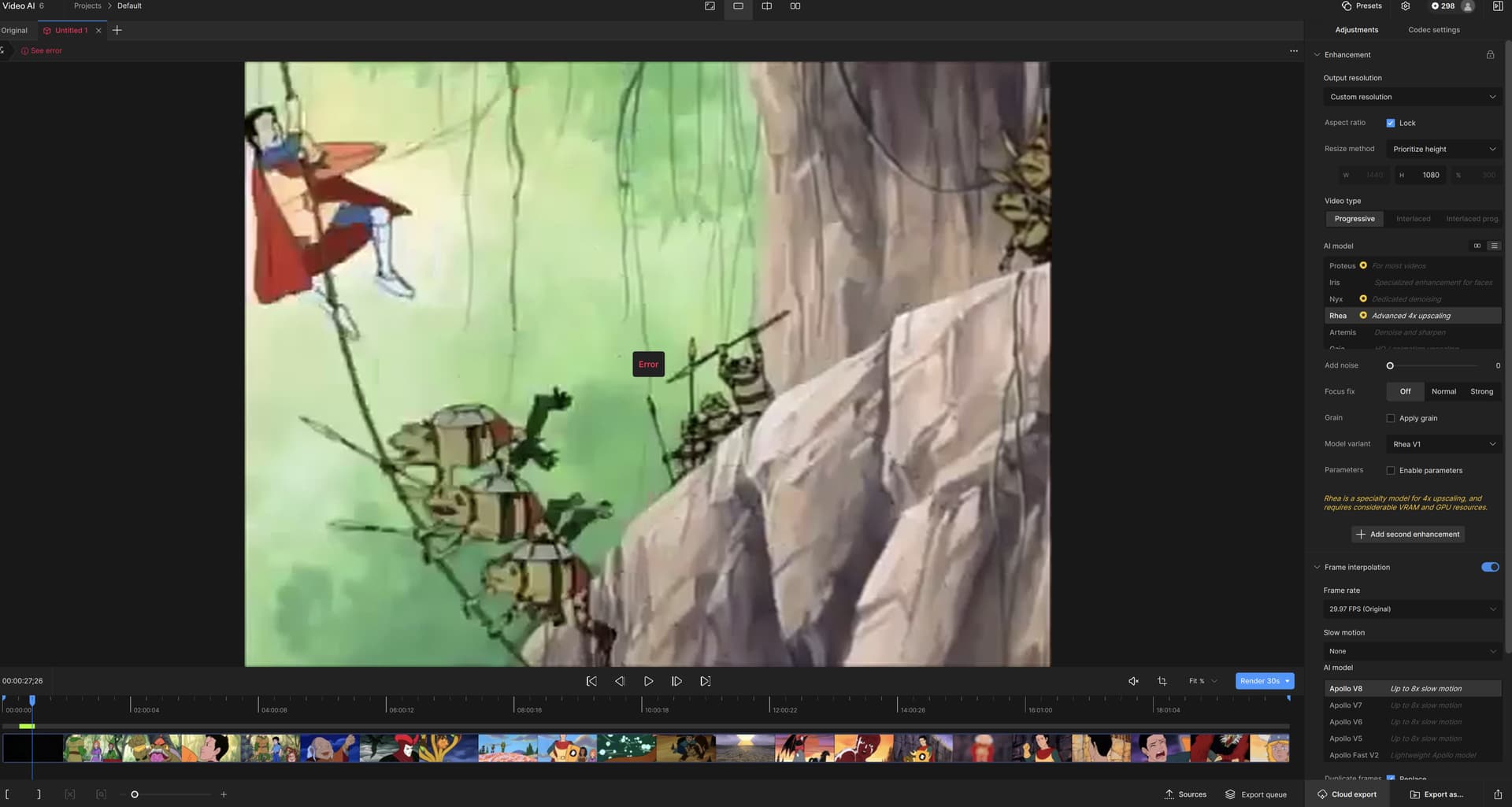Screen dimensions: 1512x807
Task: Add a new tab with the plus icon
Action: [117, 31]
